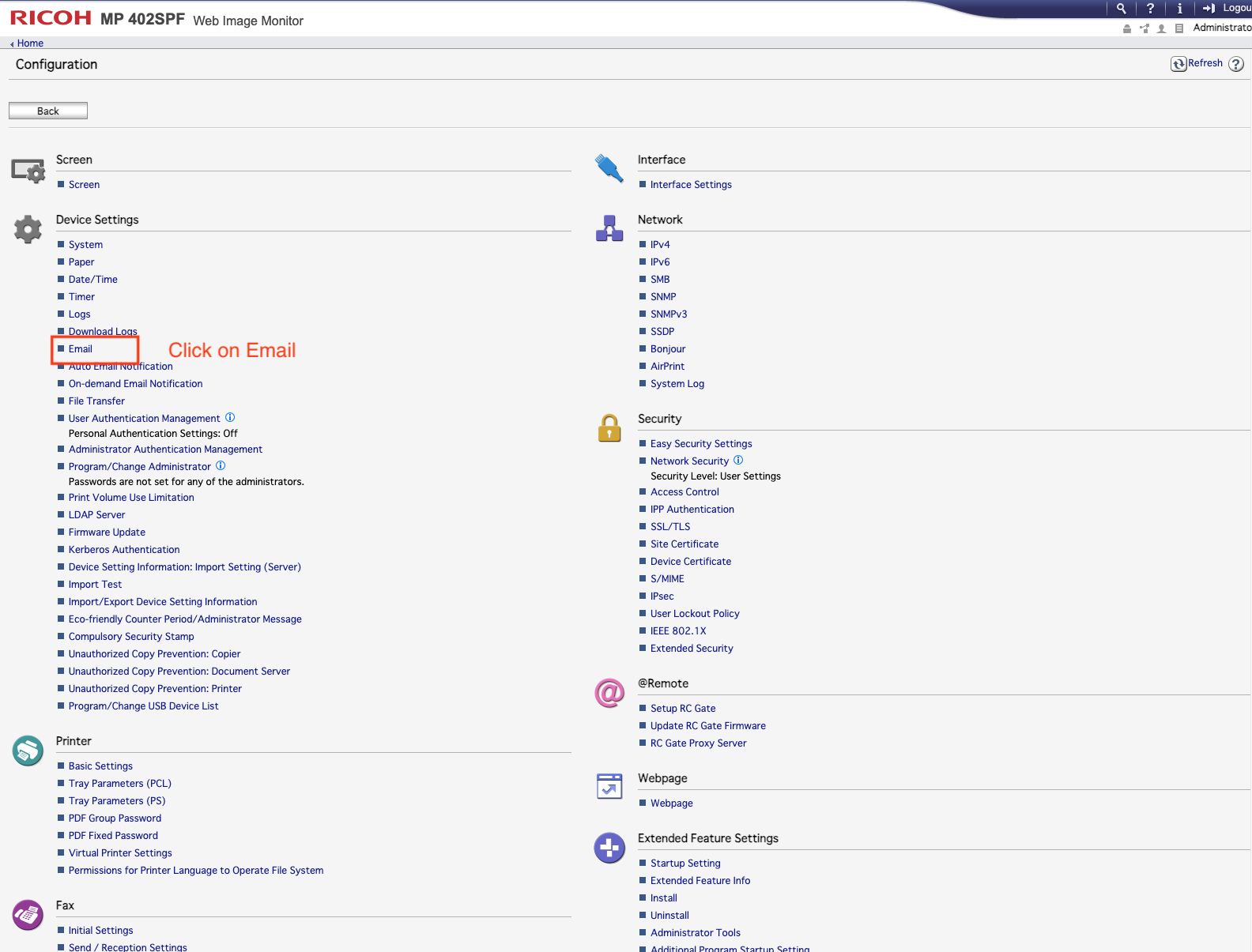This screenshot has width=1252, height=952.
Task: Click info icon next to Network Security
Action: tap(738, 460)
